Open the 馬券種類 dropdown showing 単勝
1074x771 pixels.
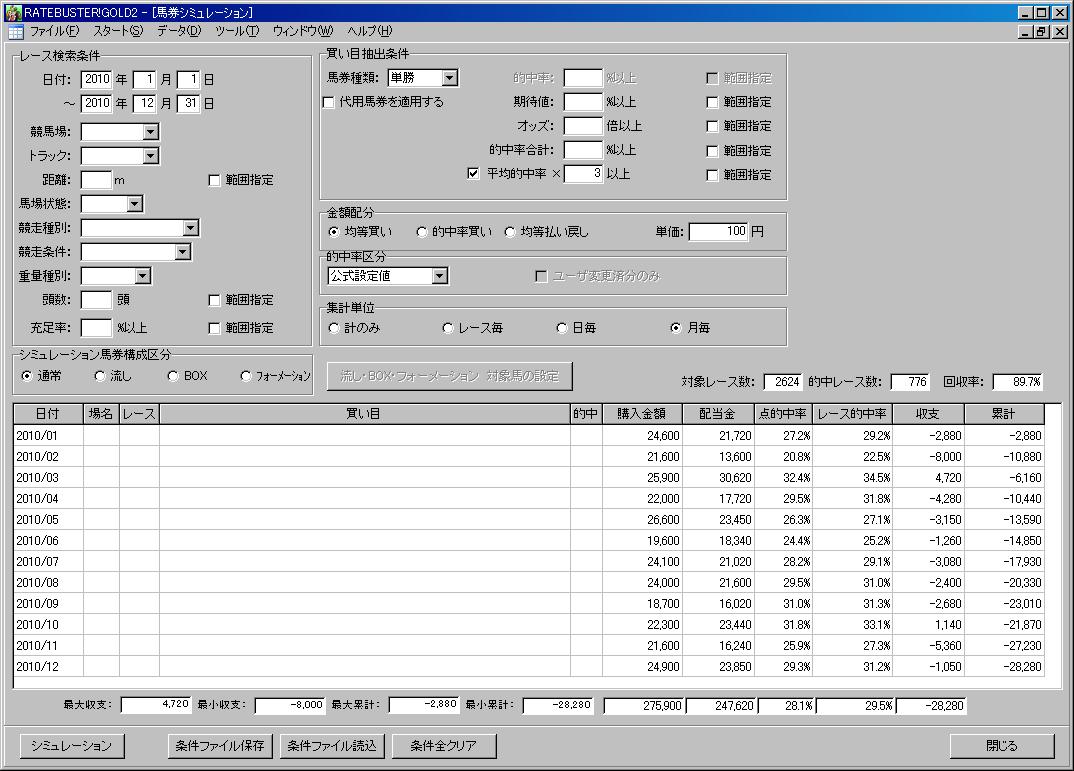coord(449,78)
